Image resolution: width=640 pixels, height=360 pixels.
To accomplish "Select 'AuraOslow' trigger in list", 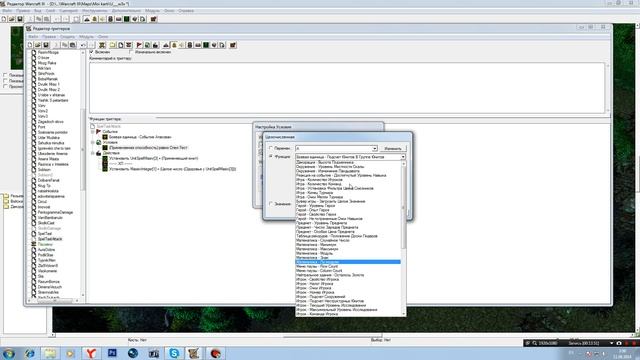I will [x=46, y=249].
